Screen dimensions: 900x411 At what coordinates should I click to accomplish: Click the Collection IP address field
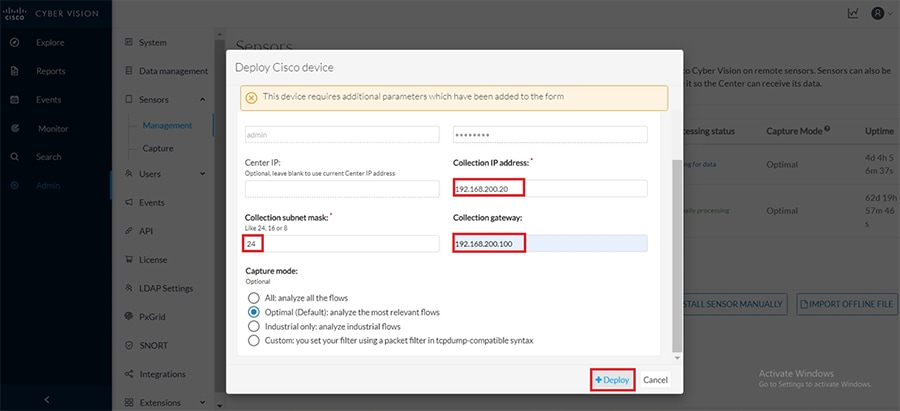coord(550,188)
